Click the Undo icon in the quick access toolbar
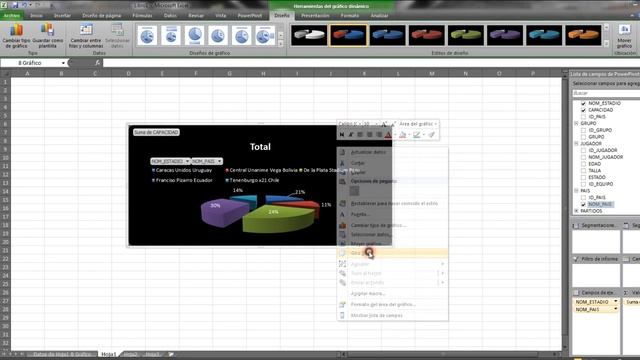 tap(24, 5)
